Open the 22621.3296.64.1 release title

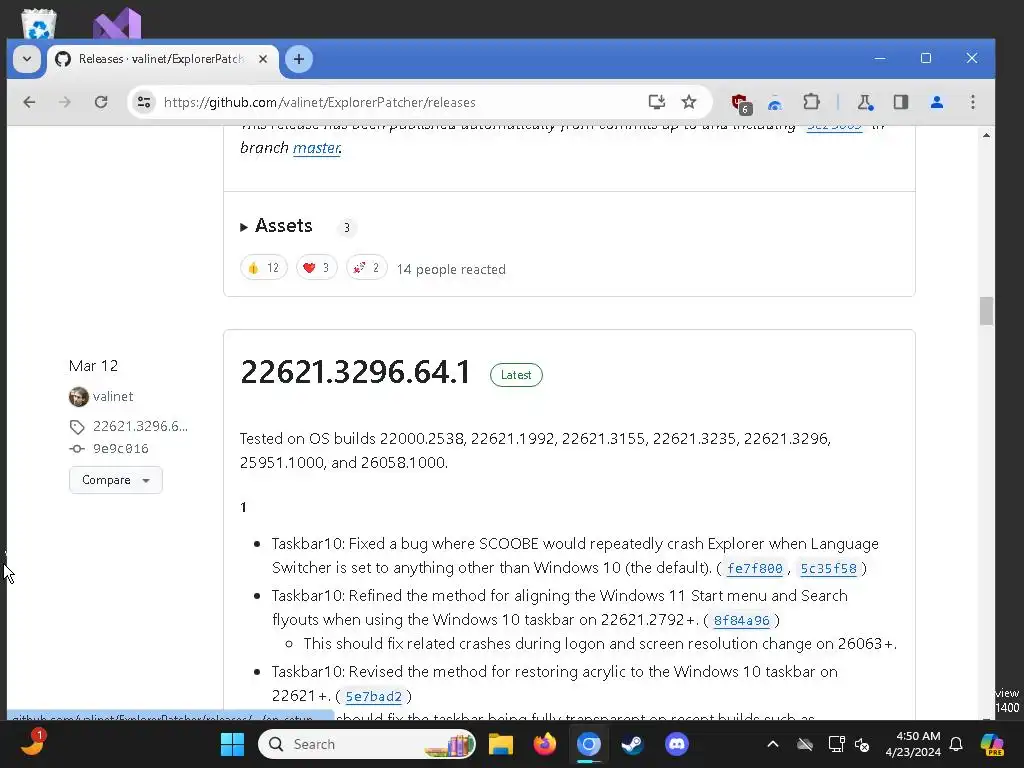point(355,372)
